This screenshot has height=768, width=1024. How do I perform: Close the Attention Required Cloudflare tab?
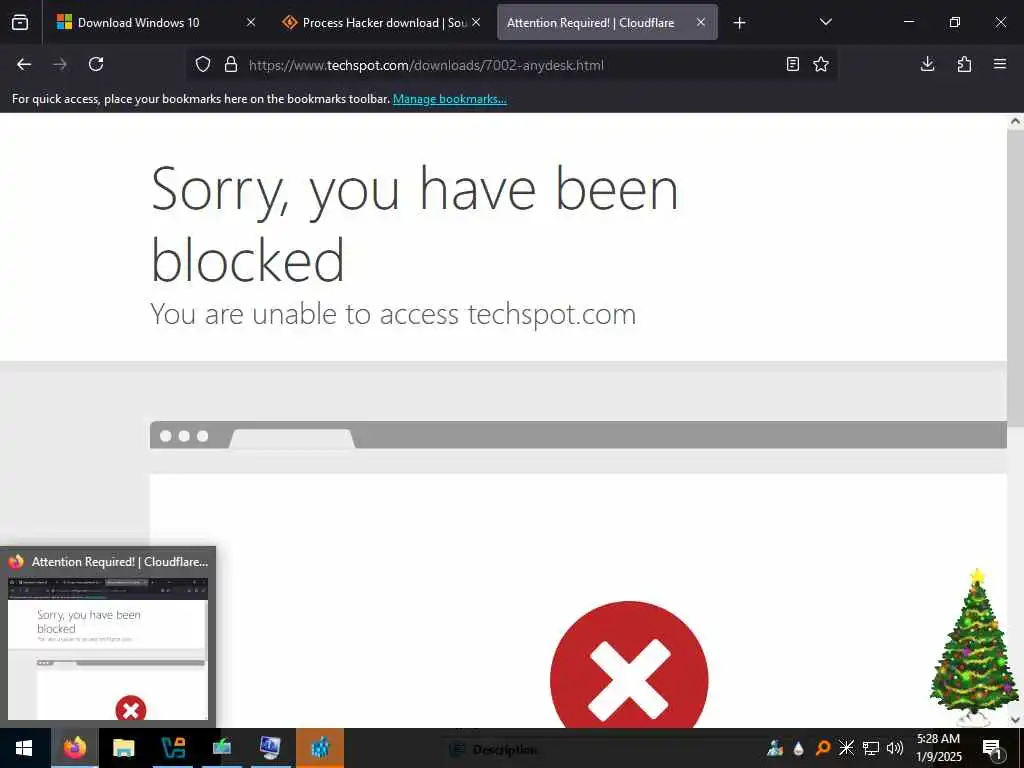[x=701, y=22]
